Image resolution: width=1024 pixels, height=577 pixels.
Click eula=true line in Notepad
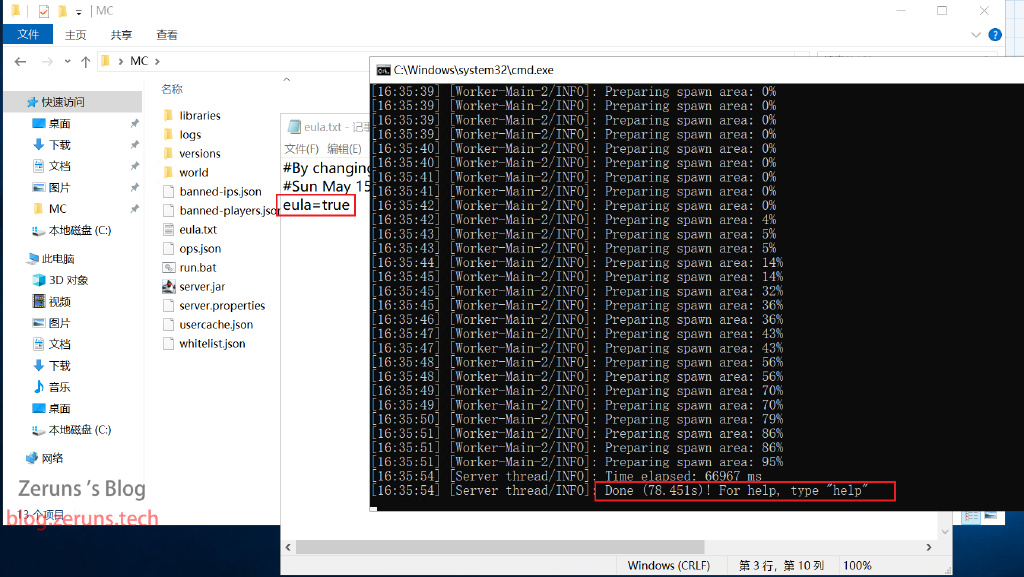316,205
